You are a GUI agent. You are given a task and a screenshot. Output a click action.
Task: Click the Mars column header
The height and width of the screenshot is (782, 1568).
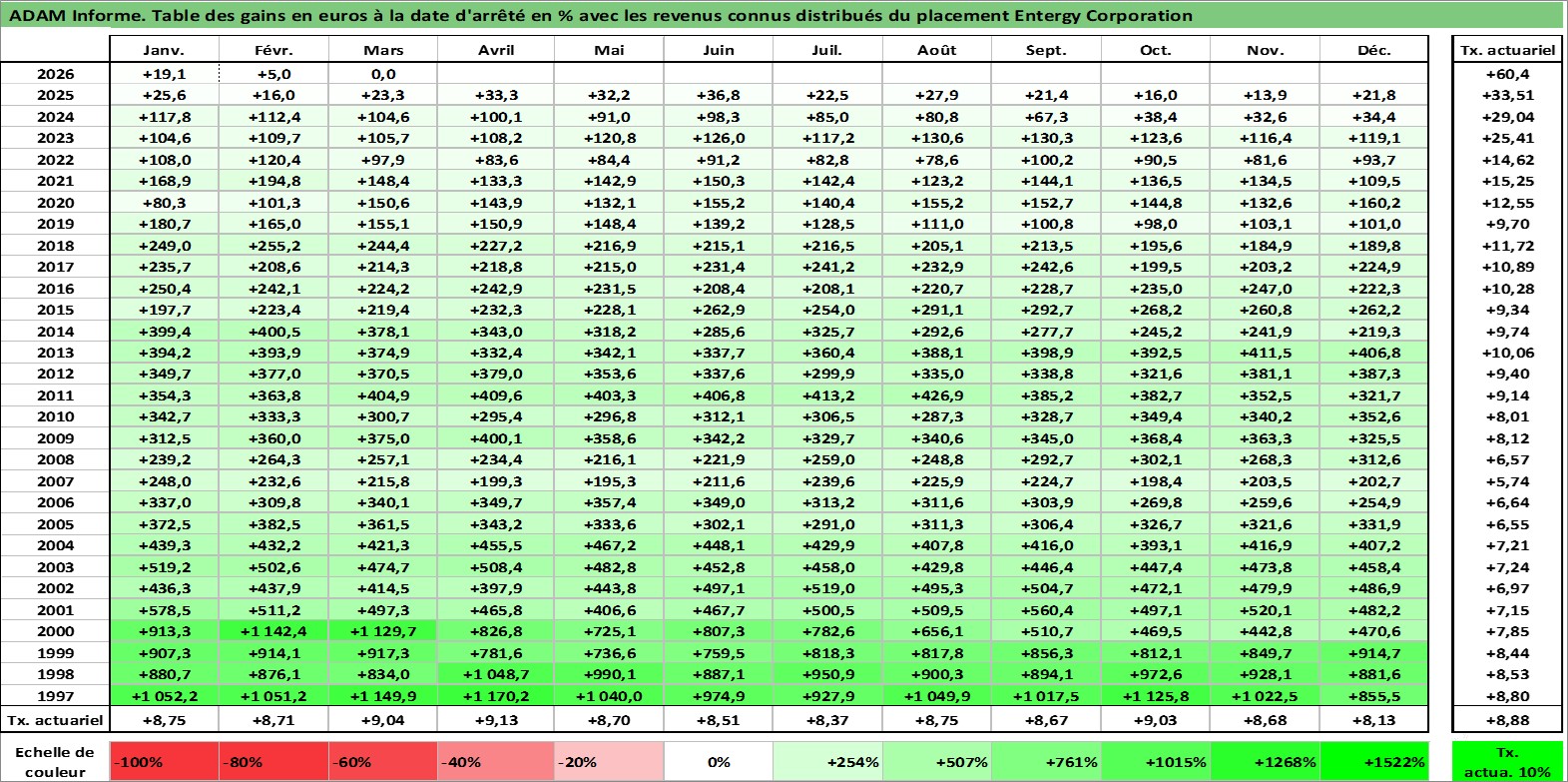tap(383, 50)
